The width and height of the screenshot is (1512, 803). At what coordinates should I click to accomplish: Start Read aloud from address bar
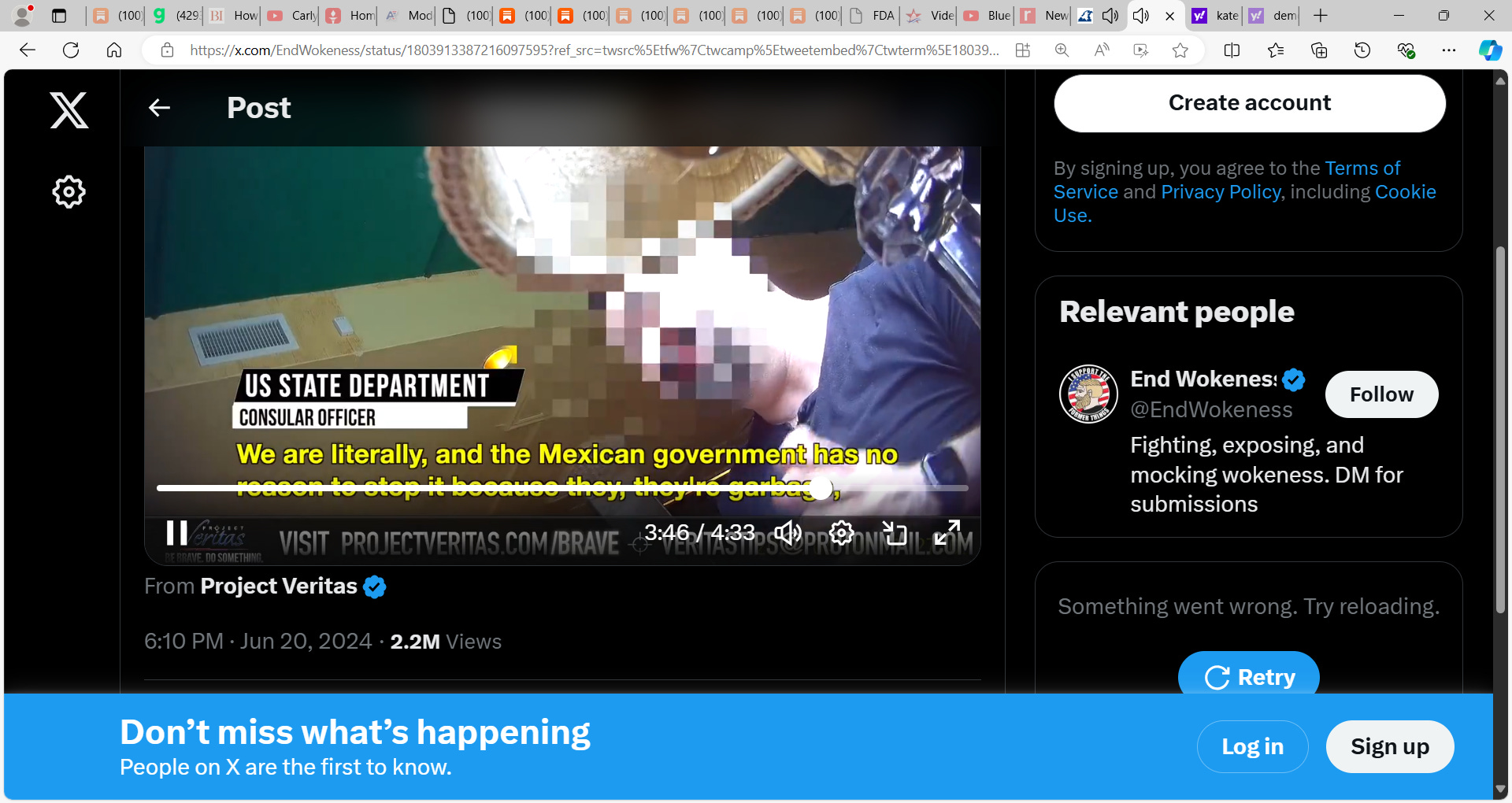click(x=1101, y=50)
